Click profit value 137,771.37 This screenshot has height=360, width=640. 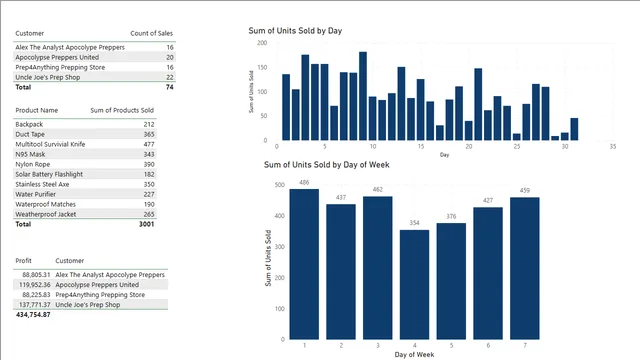coord(35,305)
